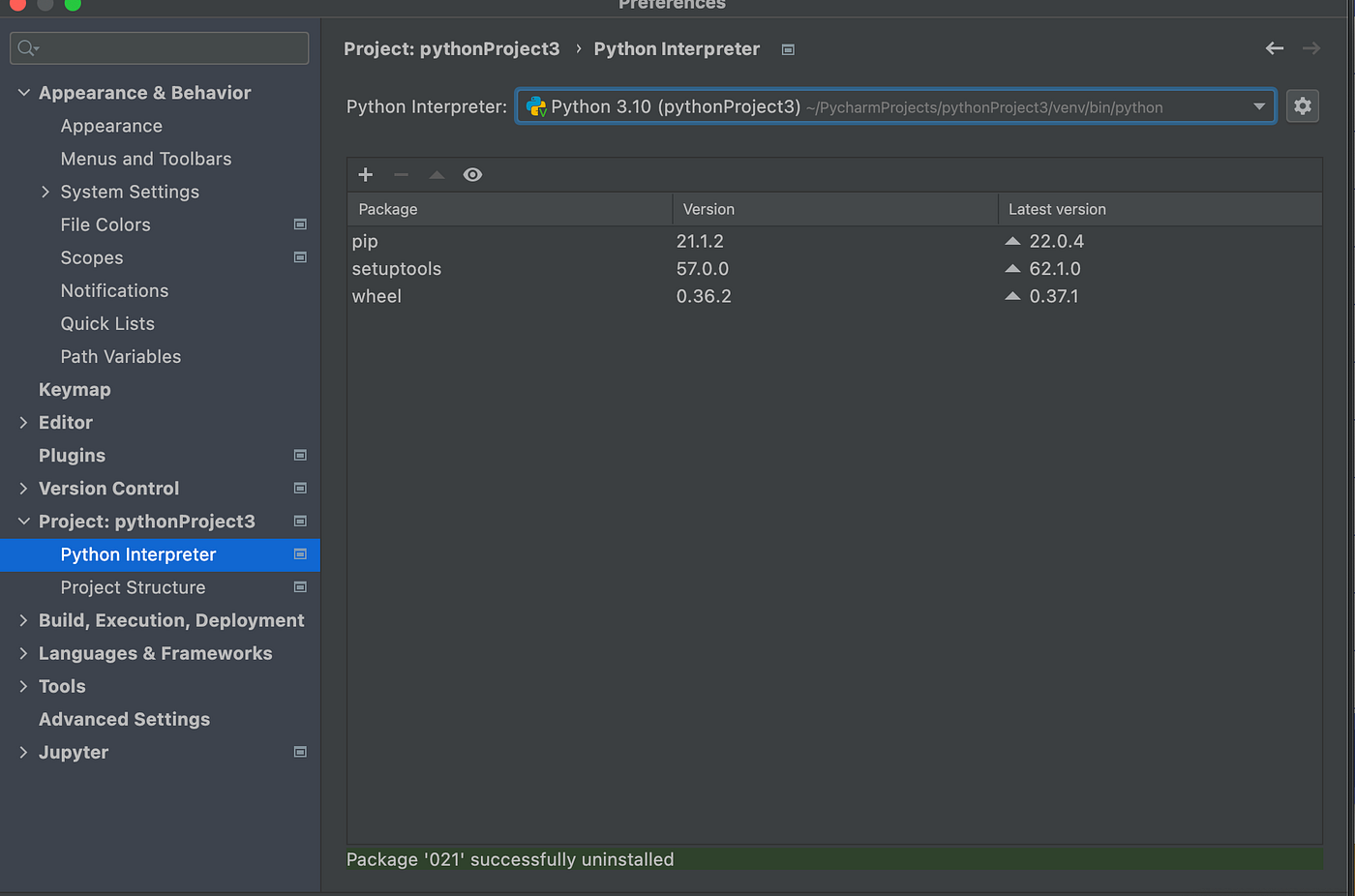Click the project-level icon beside Python Interpreter breadcrumb
The height and width of the screenshot is (896, 1355).
tap(788, 49)
